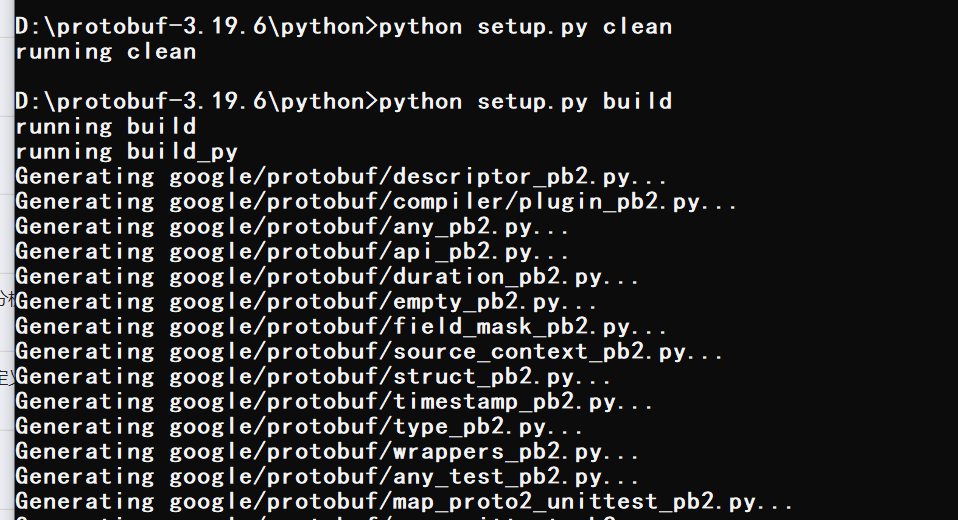Viewport: 958px width, 520px height.
Task: Click the 'python setup.py clean' command line
Action: pyautogui.click(x=343, y=27)
